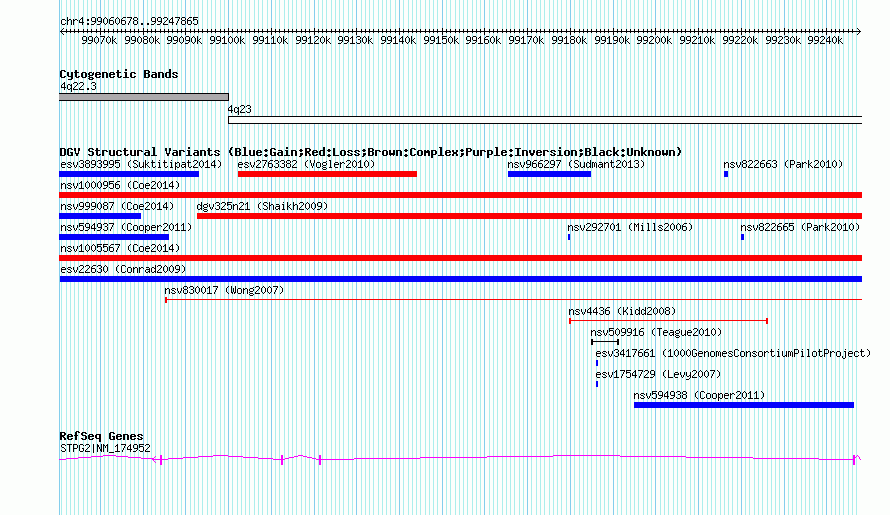The height and width of the screenshot is (515, 890).
Task: Open esv1754729 (Levy2007) label
Action: click(658, 374)
